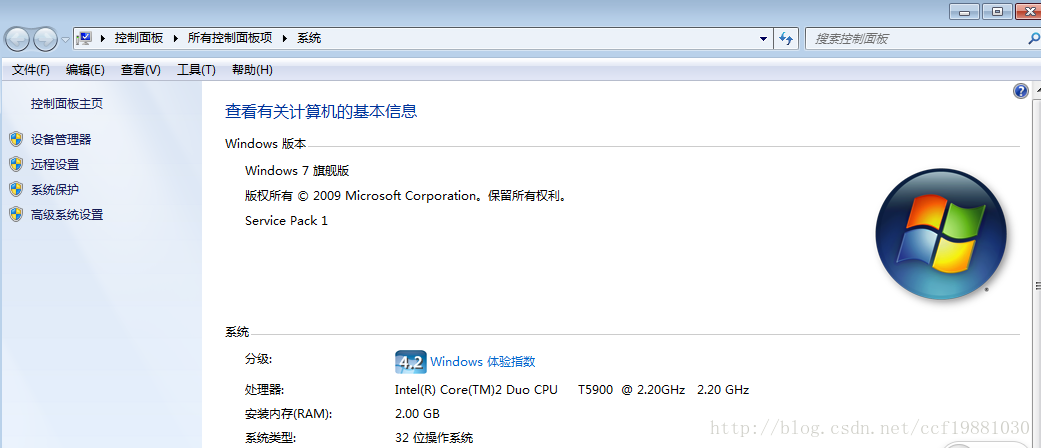Open the 编辑(E) menu

[x=85, y=70]
